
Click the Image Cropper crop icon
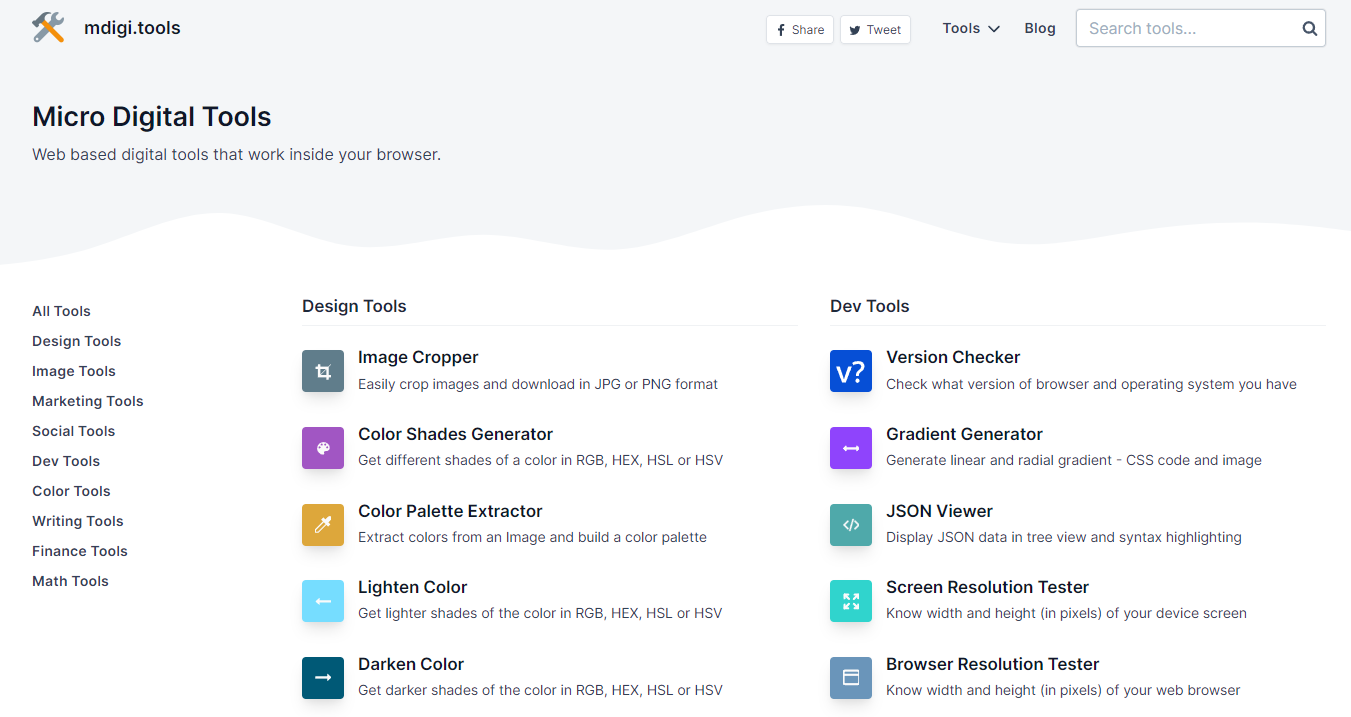point(323,371)
